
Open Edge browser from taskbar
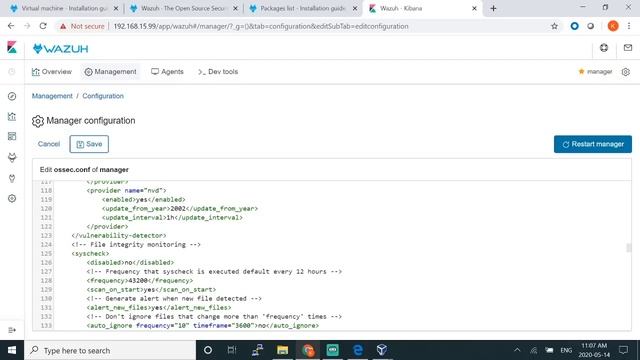click(358, 350)
